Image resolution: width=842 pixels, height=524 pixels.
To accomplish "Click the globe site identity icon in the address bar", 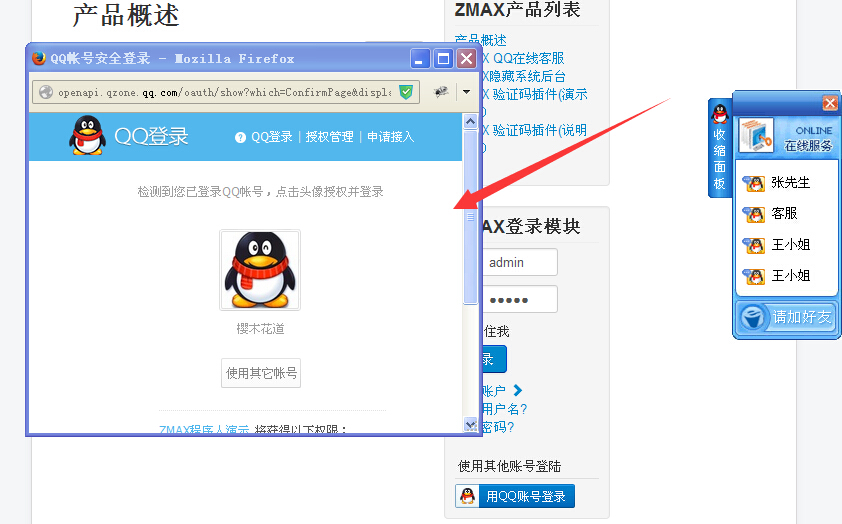I will coord(46,92).
